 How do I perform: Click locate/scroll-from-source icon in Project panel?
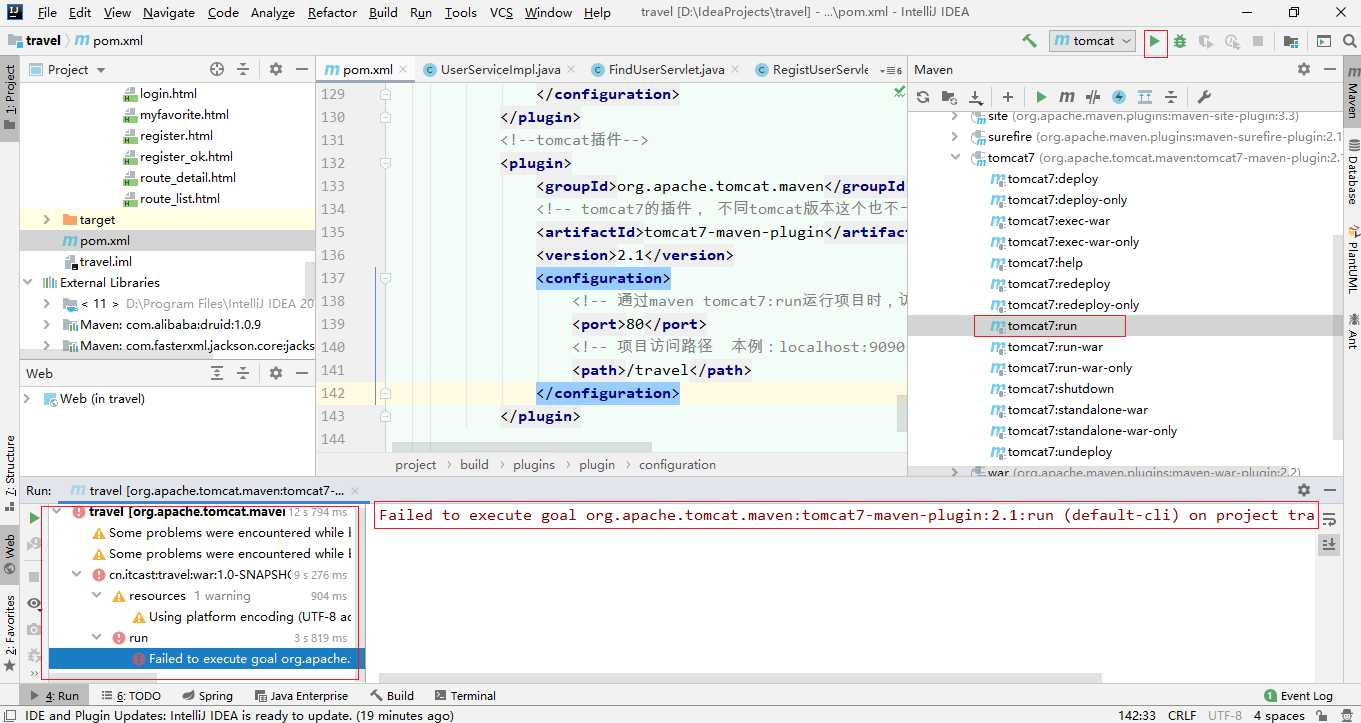pyautogui.click(x=217, y=69)
